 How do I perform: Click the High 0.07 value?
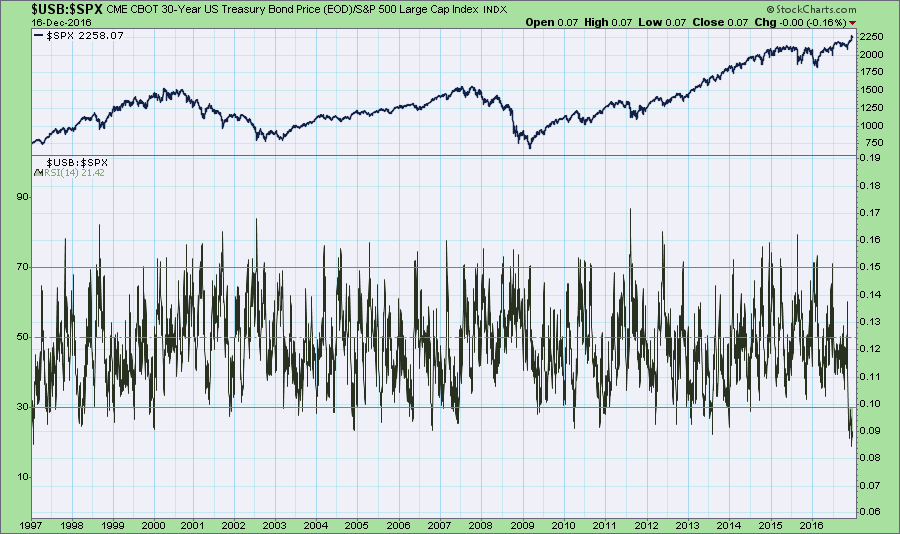608,22
